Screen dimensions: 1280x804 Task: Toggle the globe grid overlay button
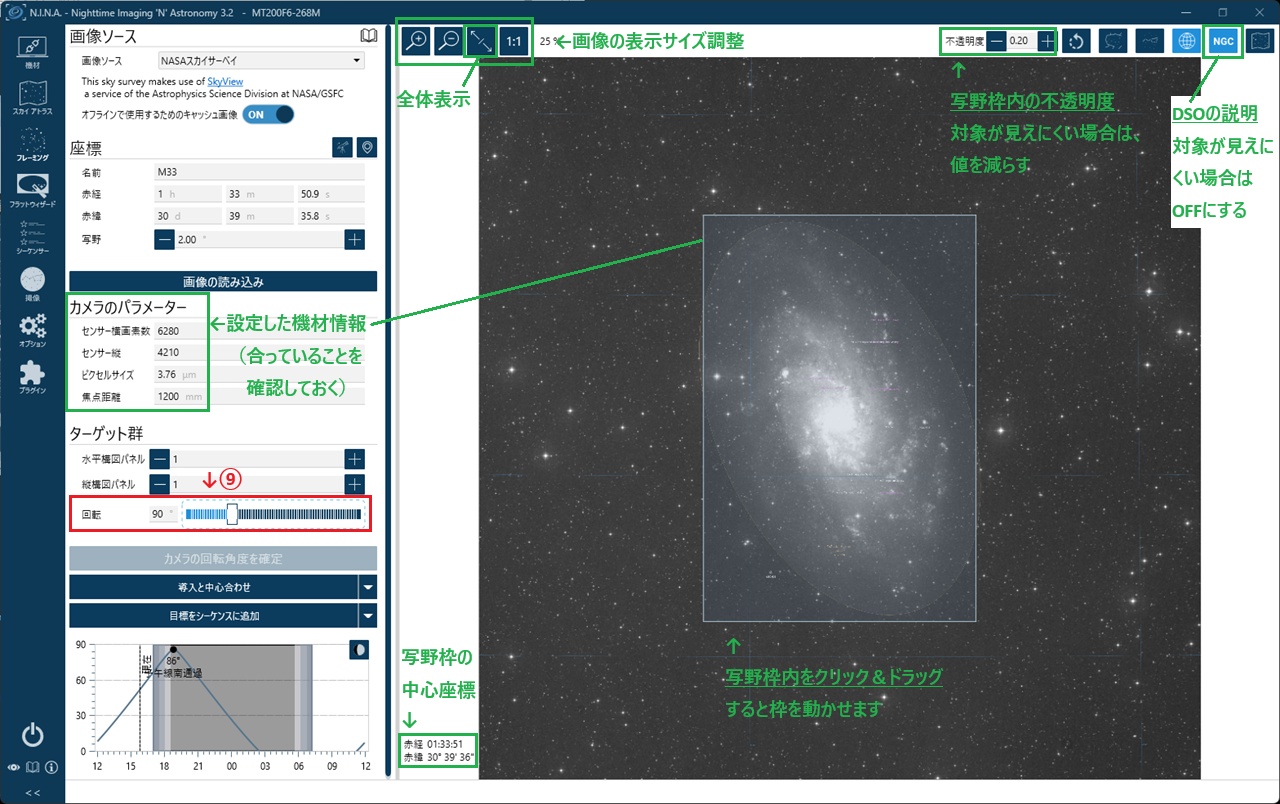[1186, 41]
